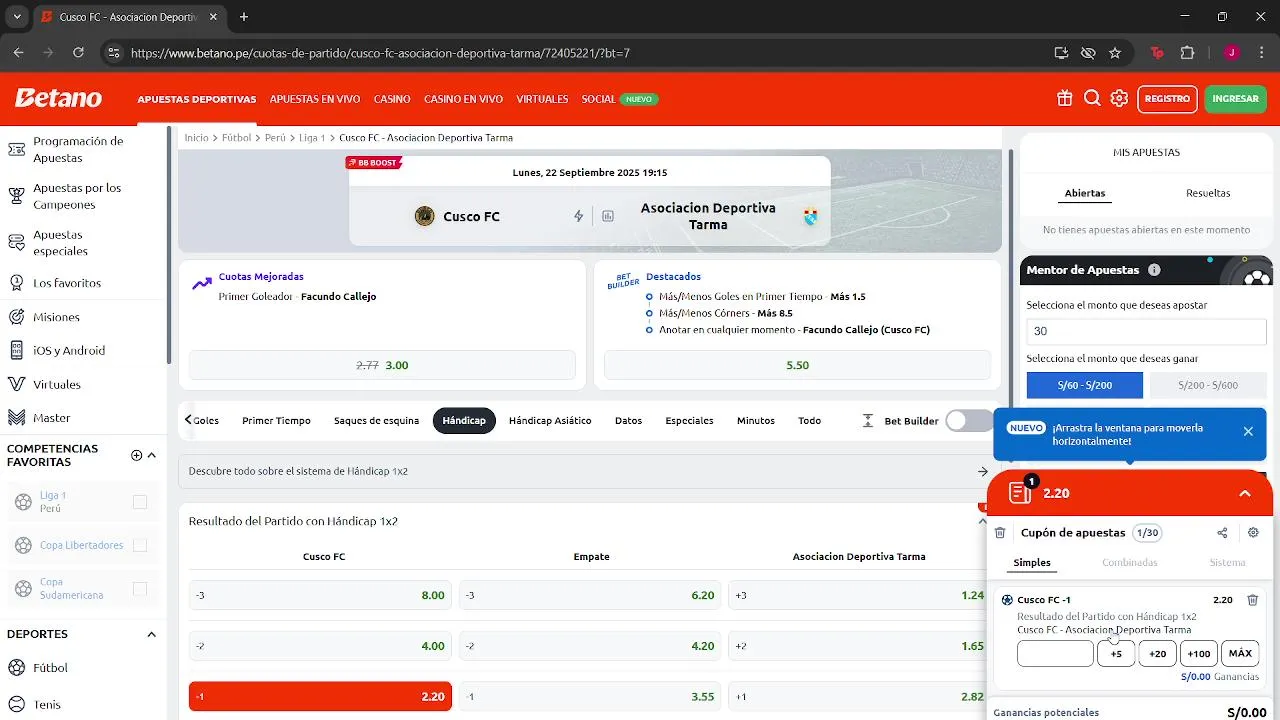Click Mentor de Apuestas info icon
Image resolution: width=1280 pixels, height=720 pixels.
(x=1154, y=270)
